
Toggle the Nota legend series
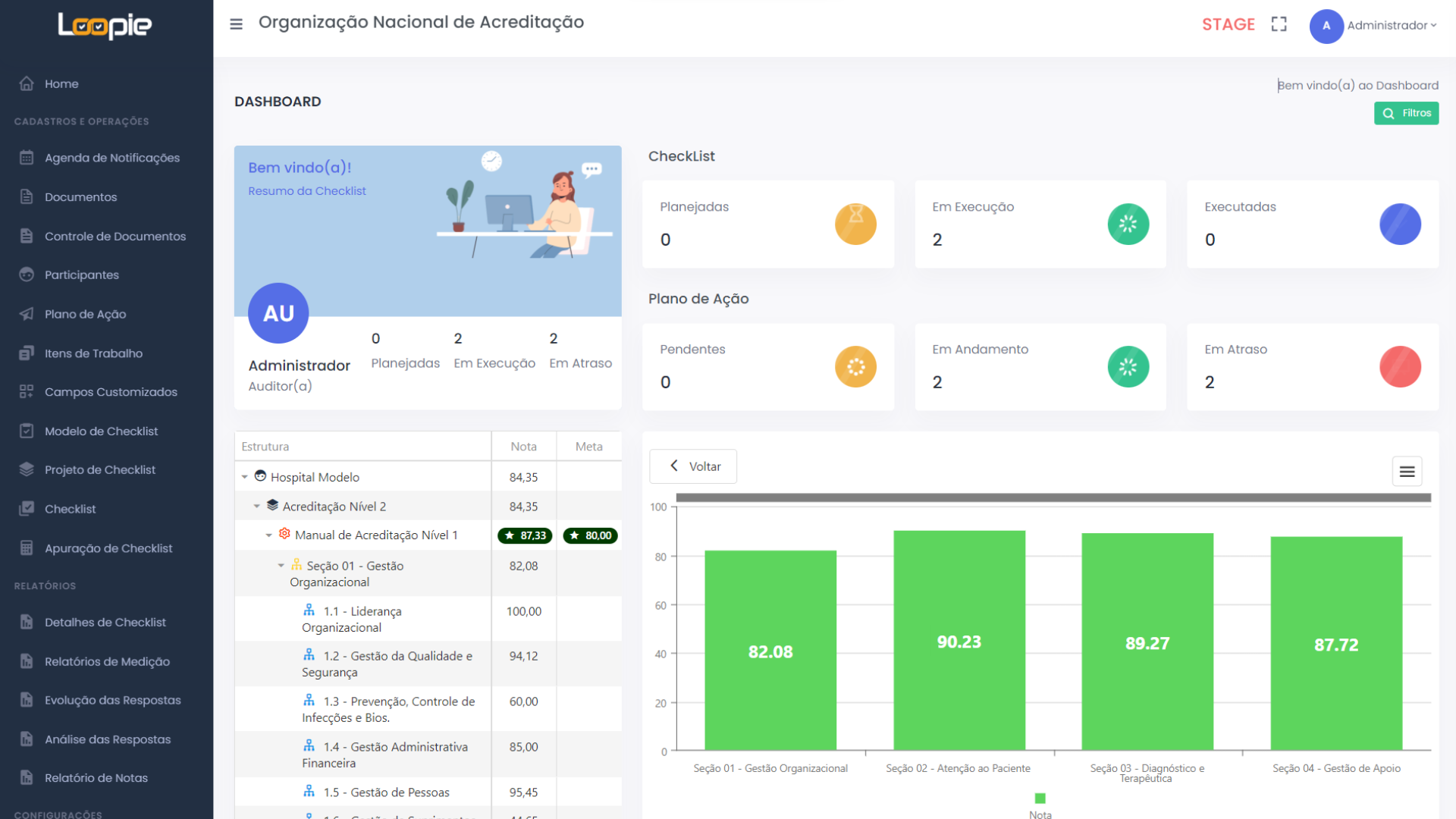(x=1040, y=799)
